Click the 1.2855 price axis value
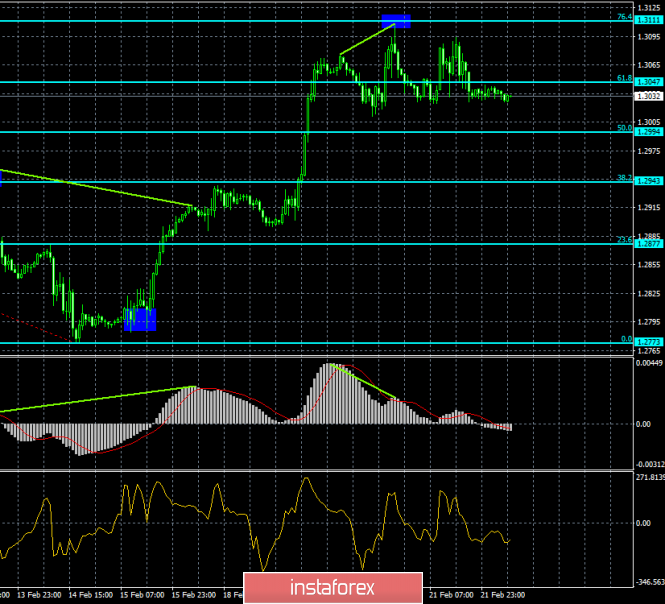Image resolution: width=665 pixels, height=604 pixels. (649, 265)
